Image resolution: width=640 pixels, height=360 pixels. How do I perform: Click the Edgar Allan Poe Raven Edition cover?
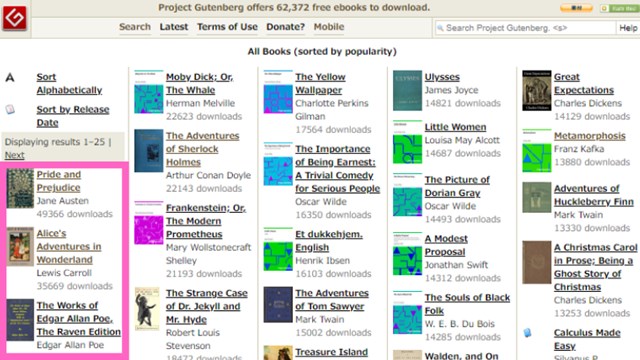[20, 320]
